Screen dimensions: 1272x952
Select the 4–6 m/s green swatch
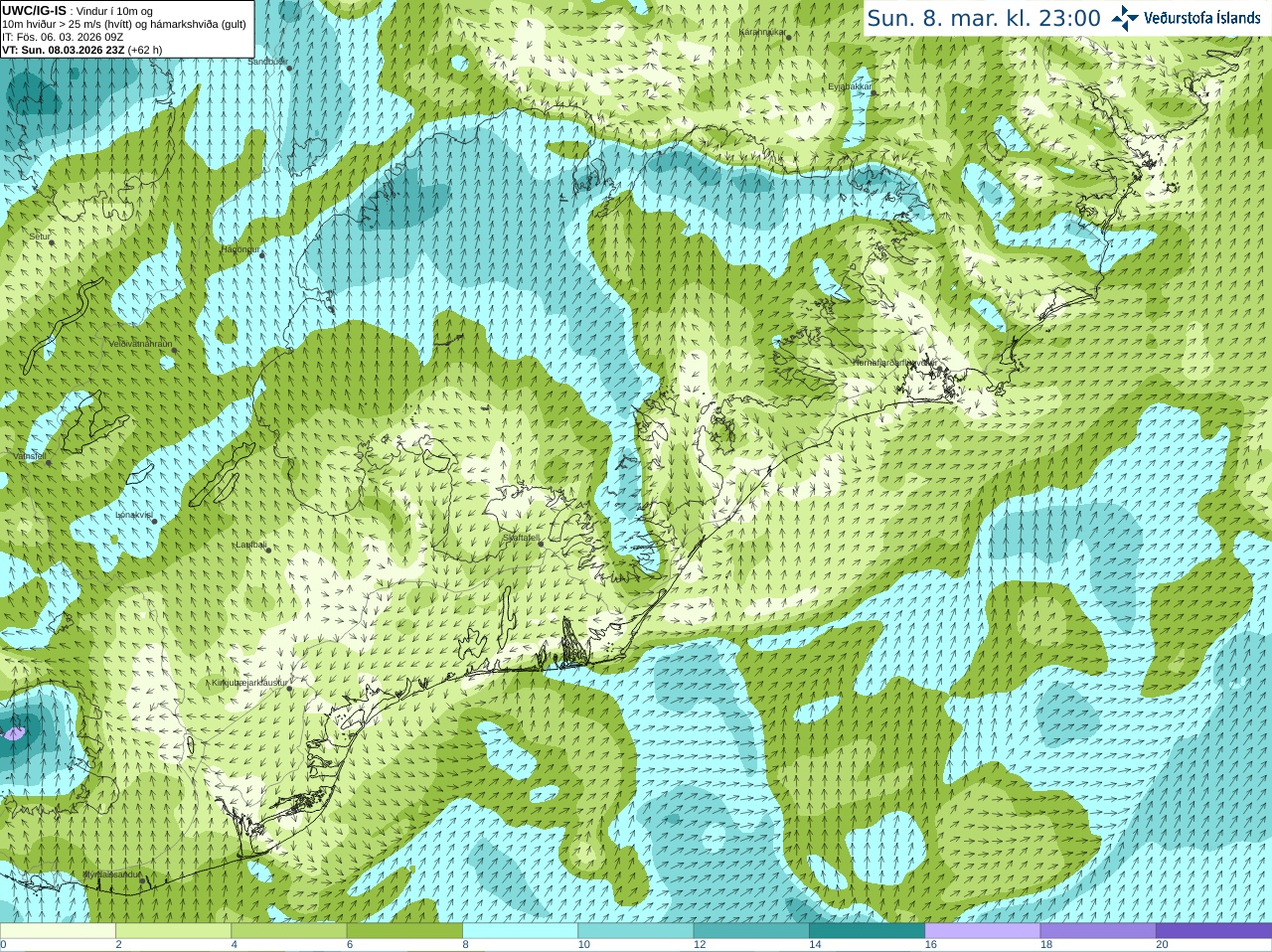[x=288, y=931]
